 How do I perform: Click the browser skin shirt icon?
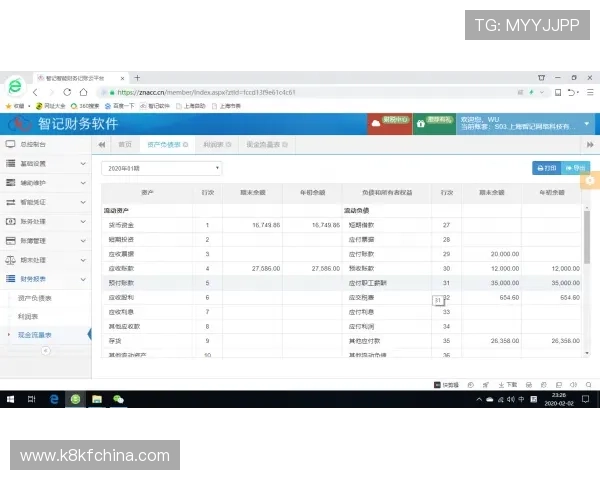pos(541,78)
